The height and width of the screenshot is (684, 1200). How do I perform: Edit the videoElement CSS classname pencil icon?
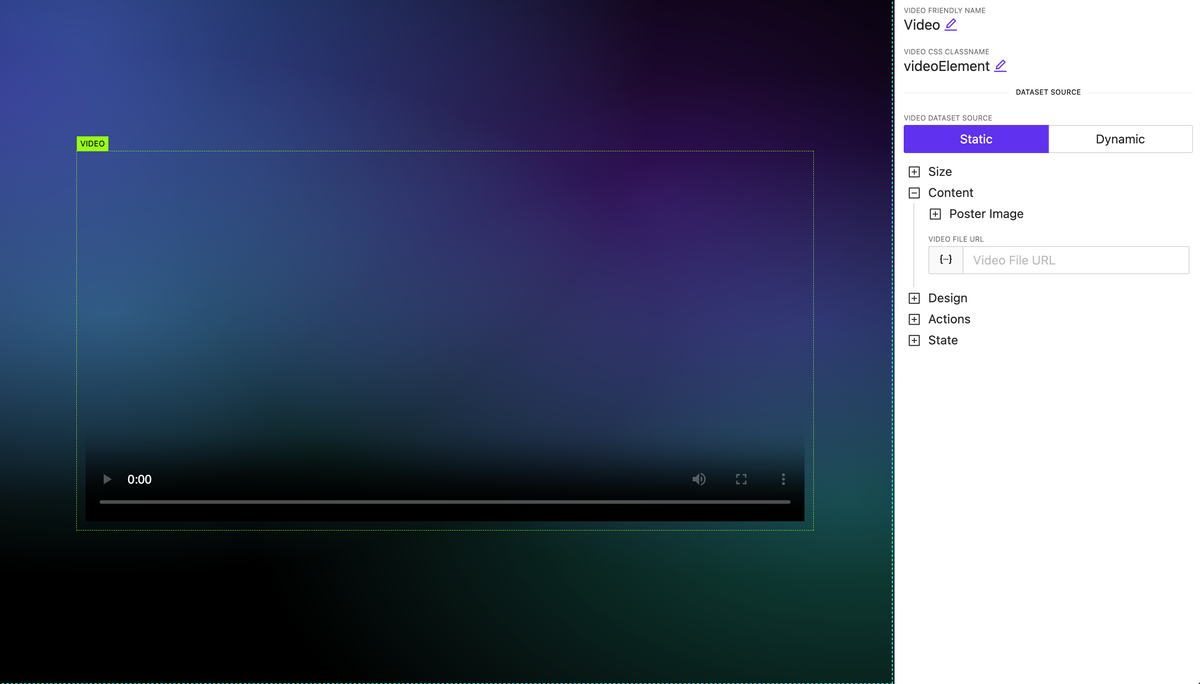tap(1001, 65)
